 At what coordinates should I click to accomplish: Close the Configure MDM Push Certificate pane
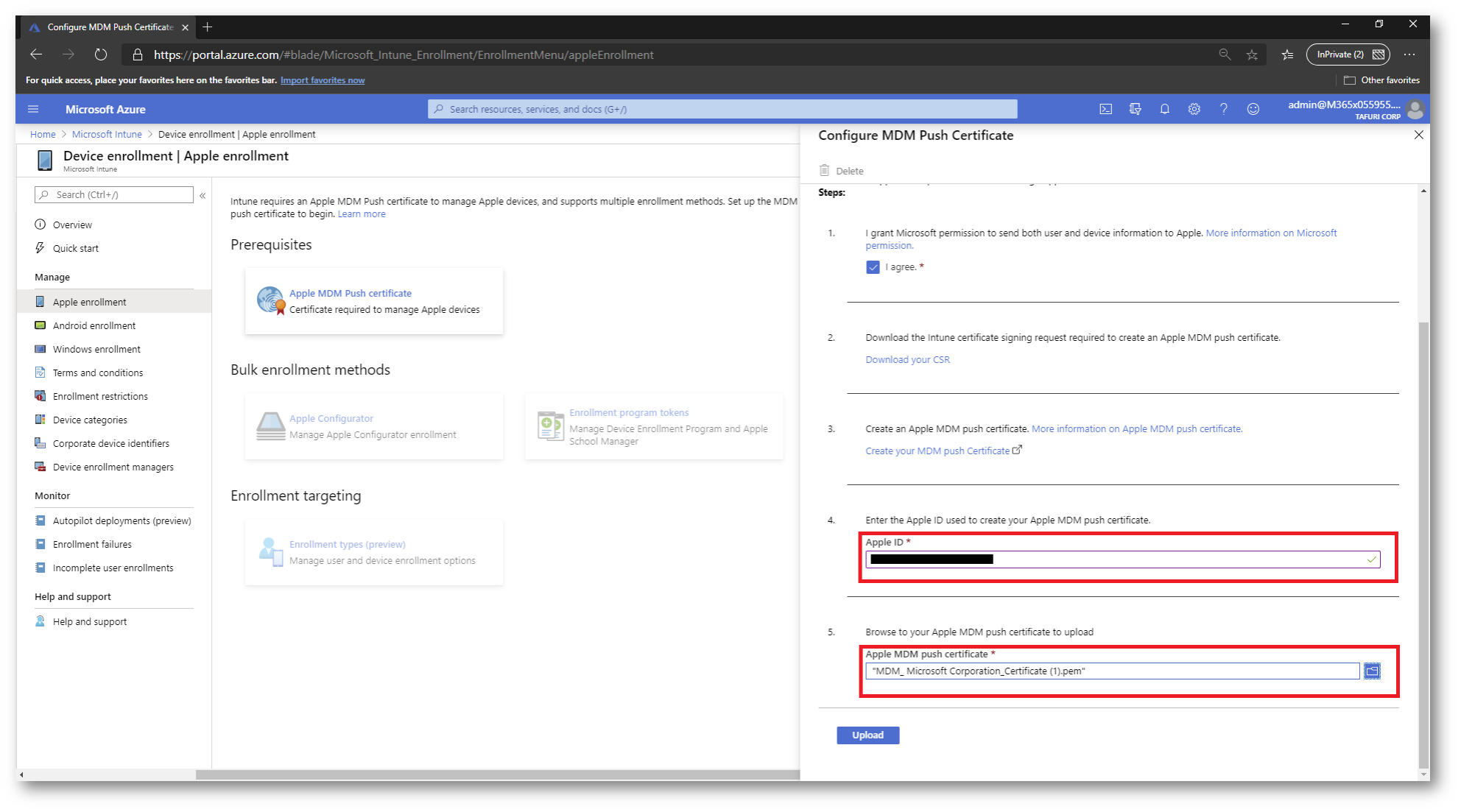(x=1418, y=135)
